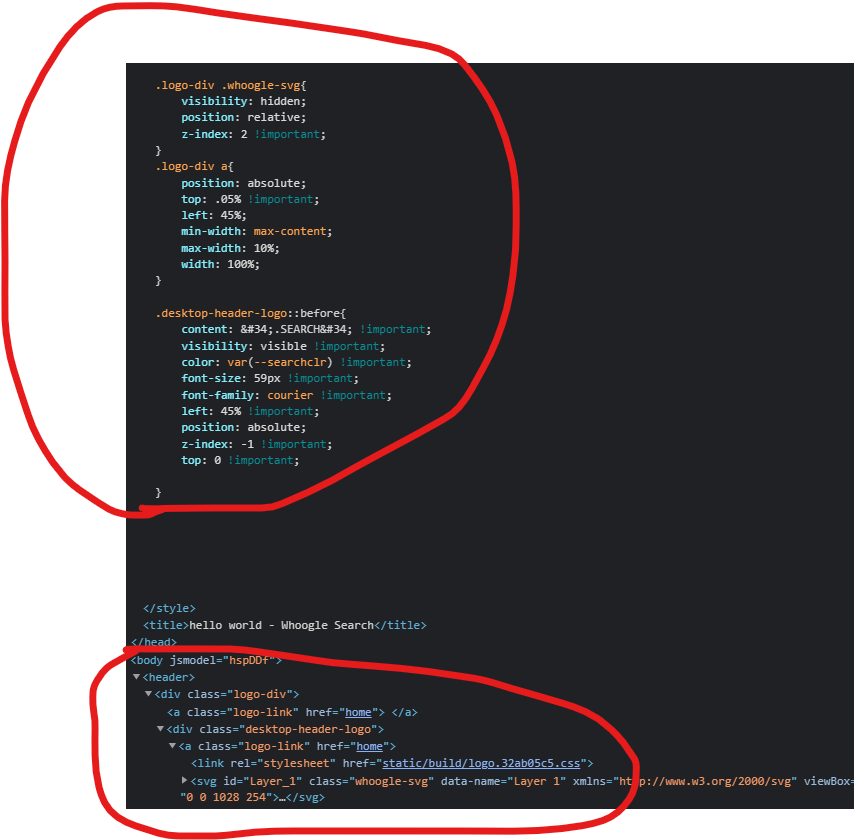854x840 pixels.
Task: Click the top: 0 !important declaration
Action: click(x=240, y=460)
